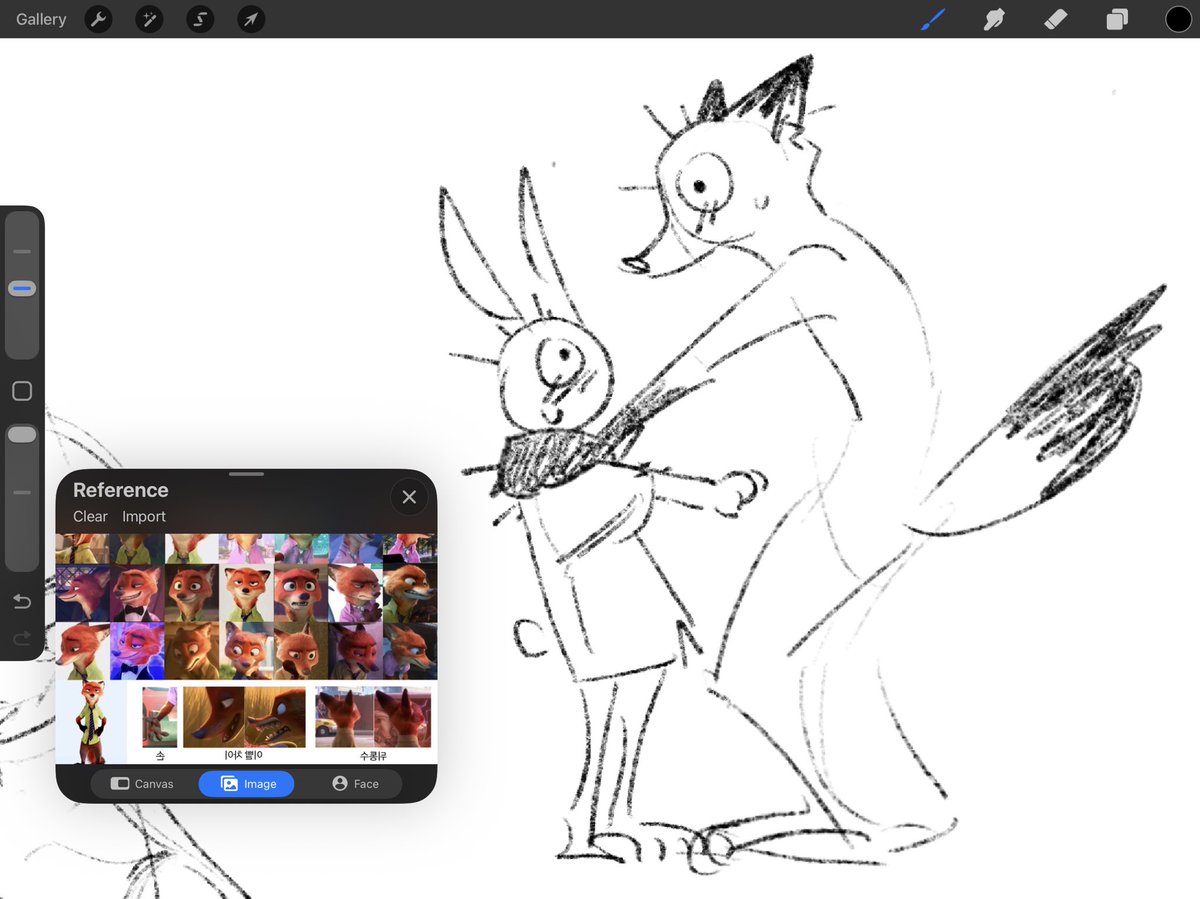The width and height of the screenshot is (1200, 899).
Task: Tap the brush opacity slider handle
Action: pyautogui.click(x=22, y=434)
